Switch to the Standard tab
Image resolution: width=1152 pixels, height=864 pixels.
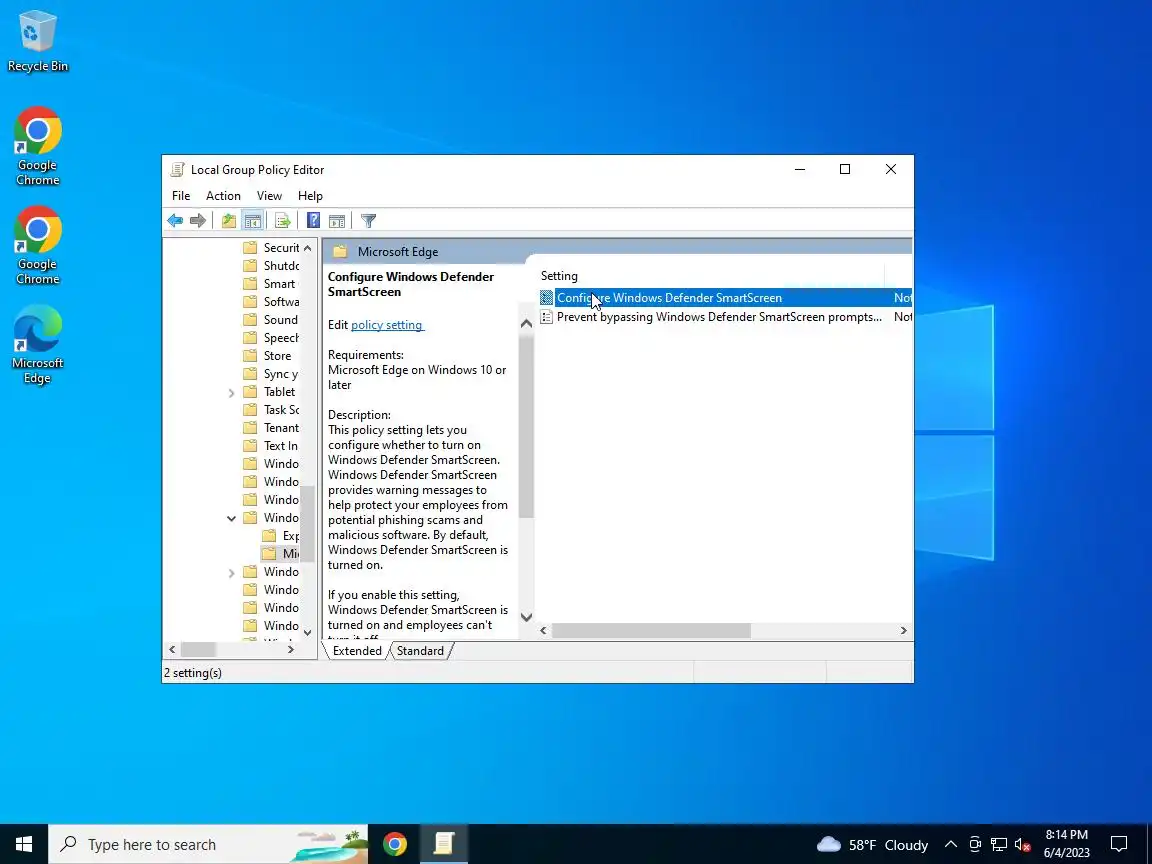420,651
